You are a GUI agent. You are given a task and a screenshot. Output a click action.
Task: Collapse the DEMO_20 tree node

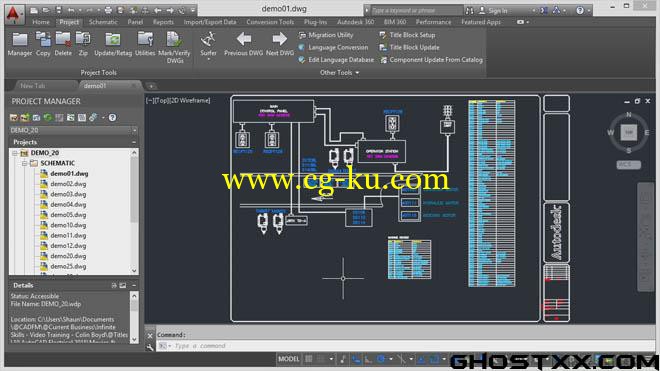pyautogui.click(x=15, y=153)
